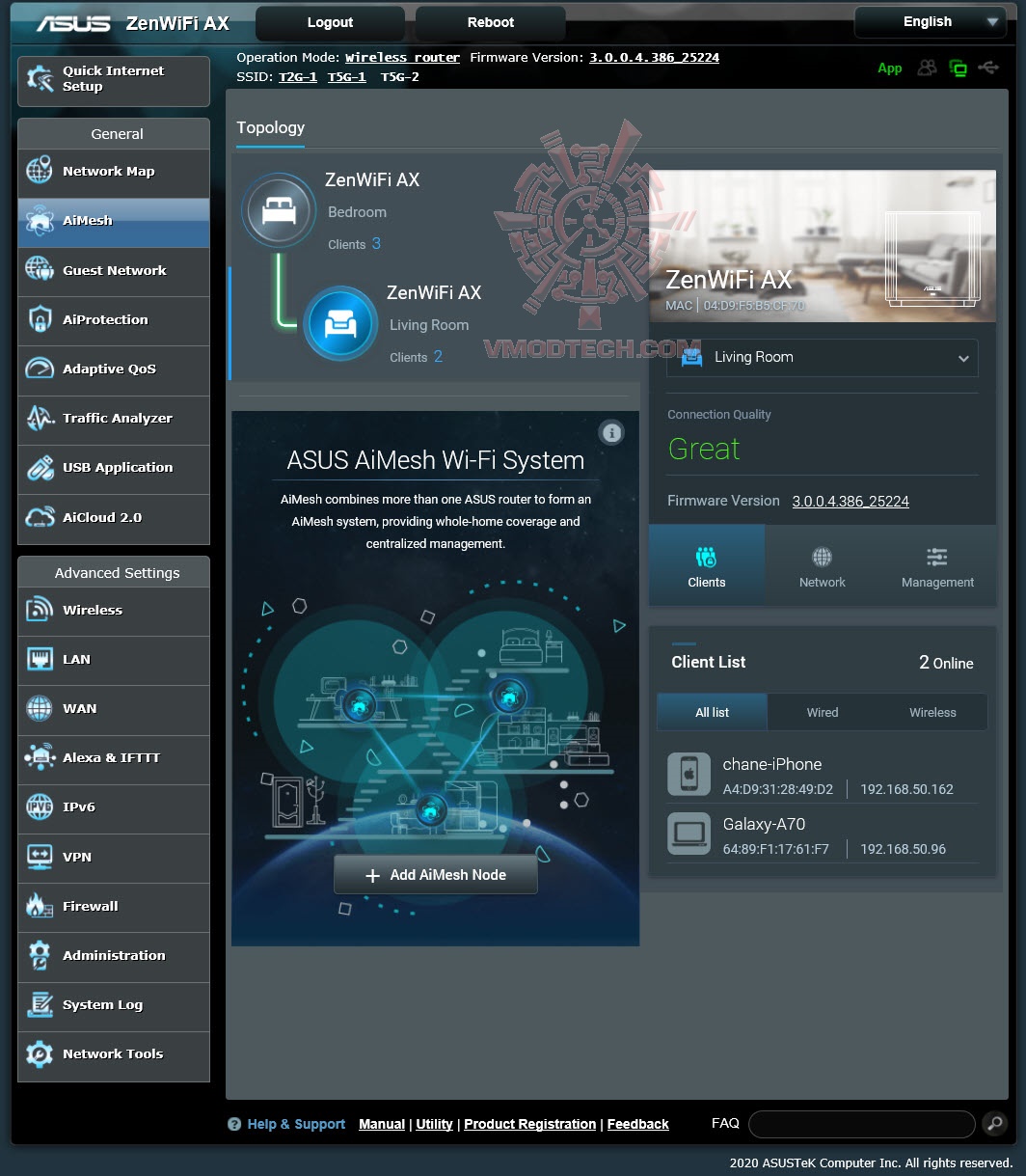This screenshot has height=1176, width=1026.
Task: Expand the Living Room location dropdown
Action: click(x=823, y=357)
